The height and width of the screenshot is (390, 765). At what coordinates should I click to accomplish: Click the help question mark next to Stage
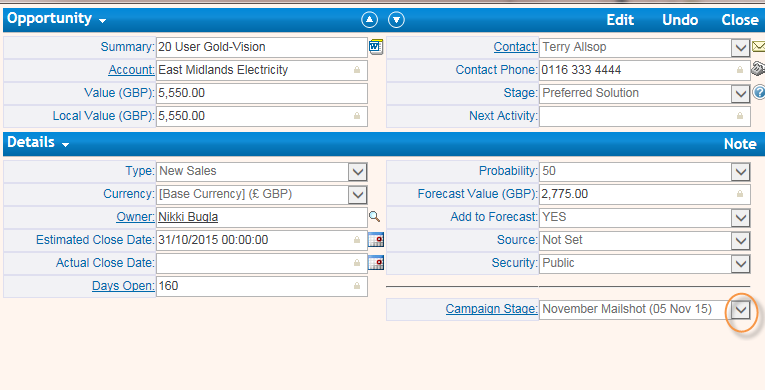(x=759, y=92)
